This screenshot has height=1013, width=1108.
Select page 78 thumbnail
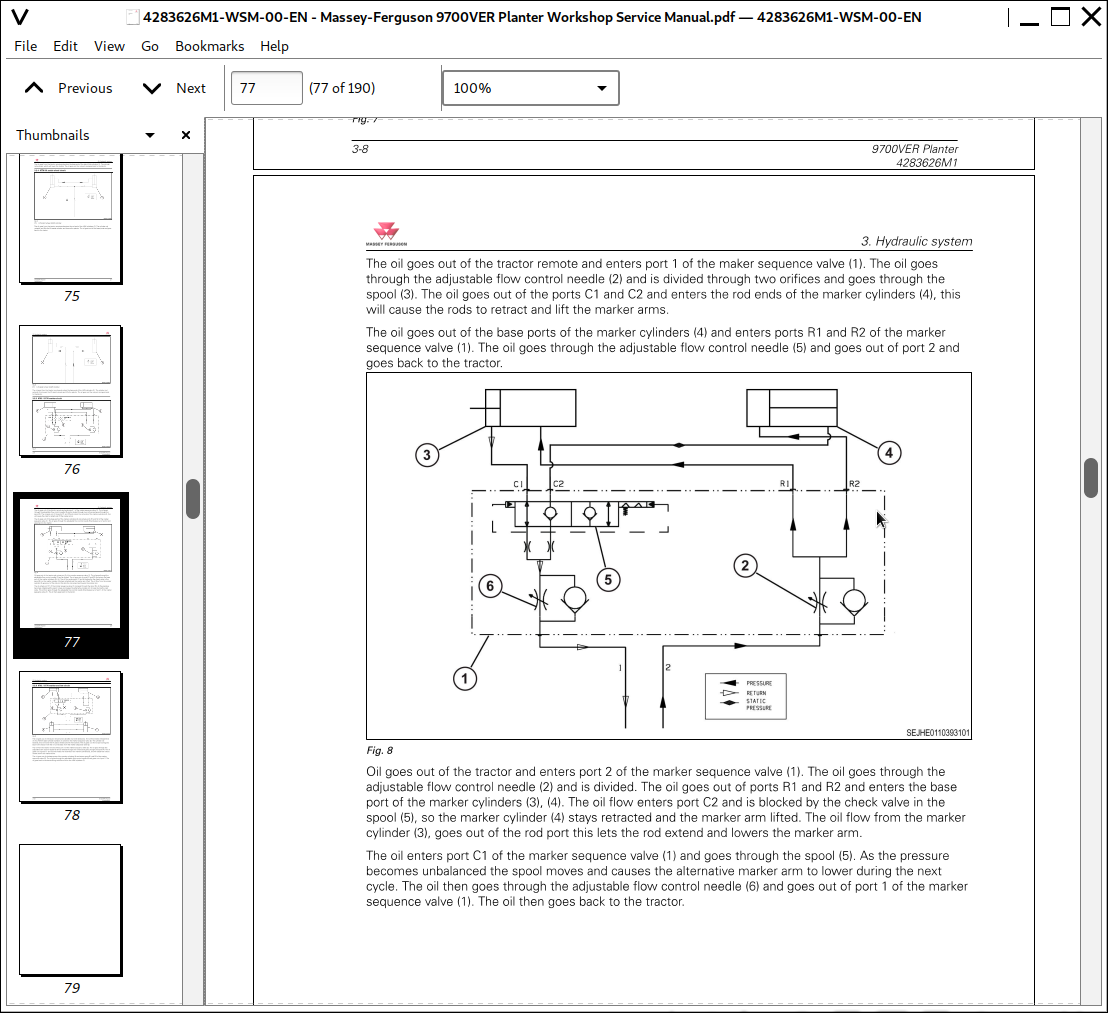(71, 737)
